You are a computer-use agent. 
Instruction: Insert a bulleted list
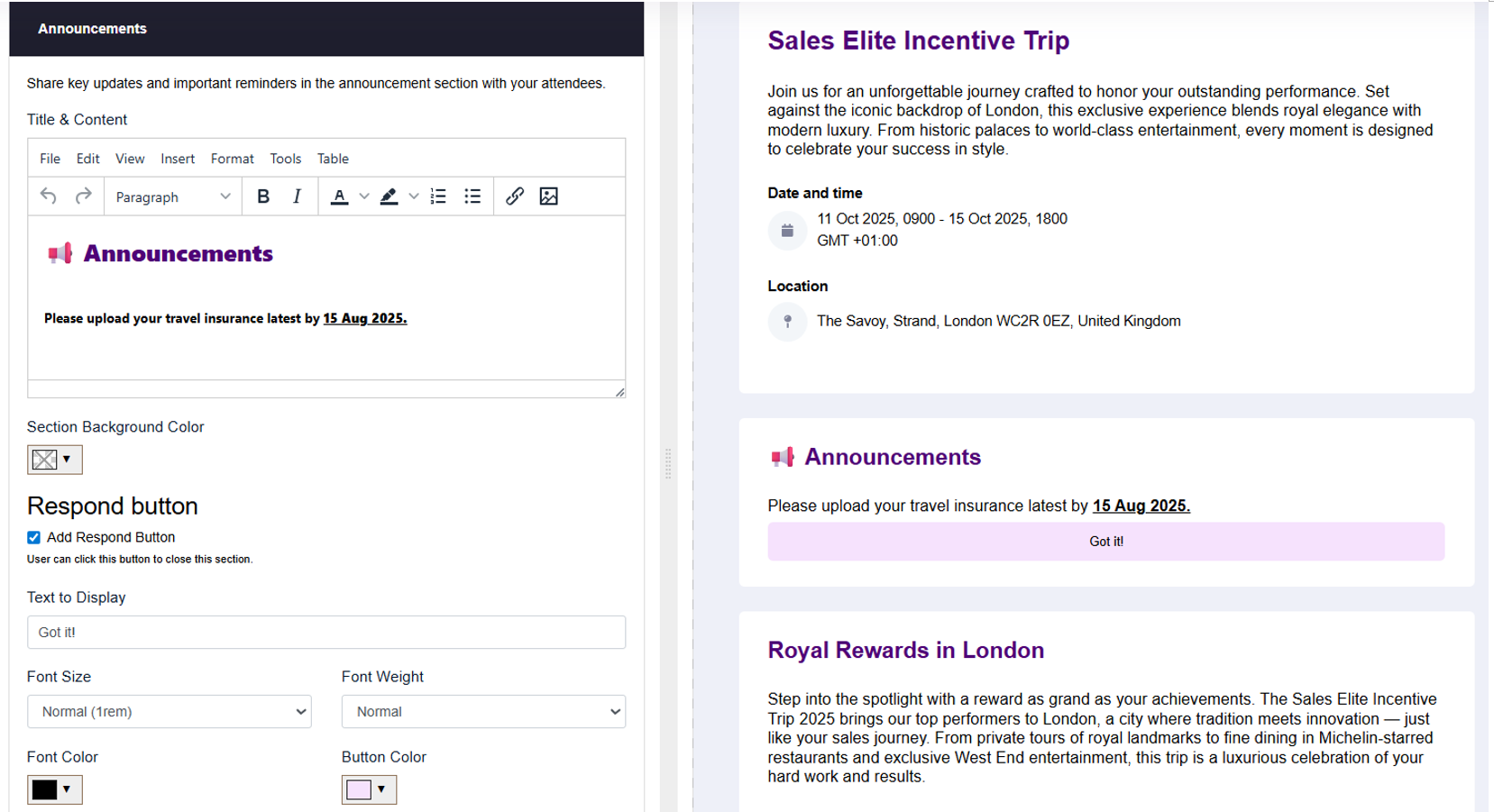tap(472, 196)
